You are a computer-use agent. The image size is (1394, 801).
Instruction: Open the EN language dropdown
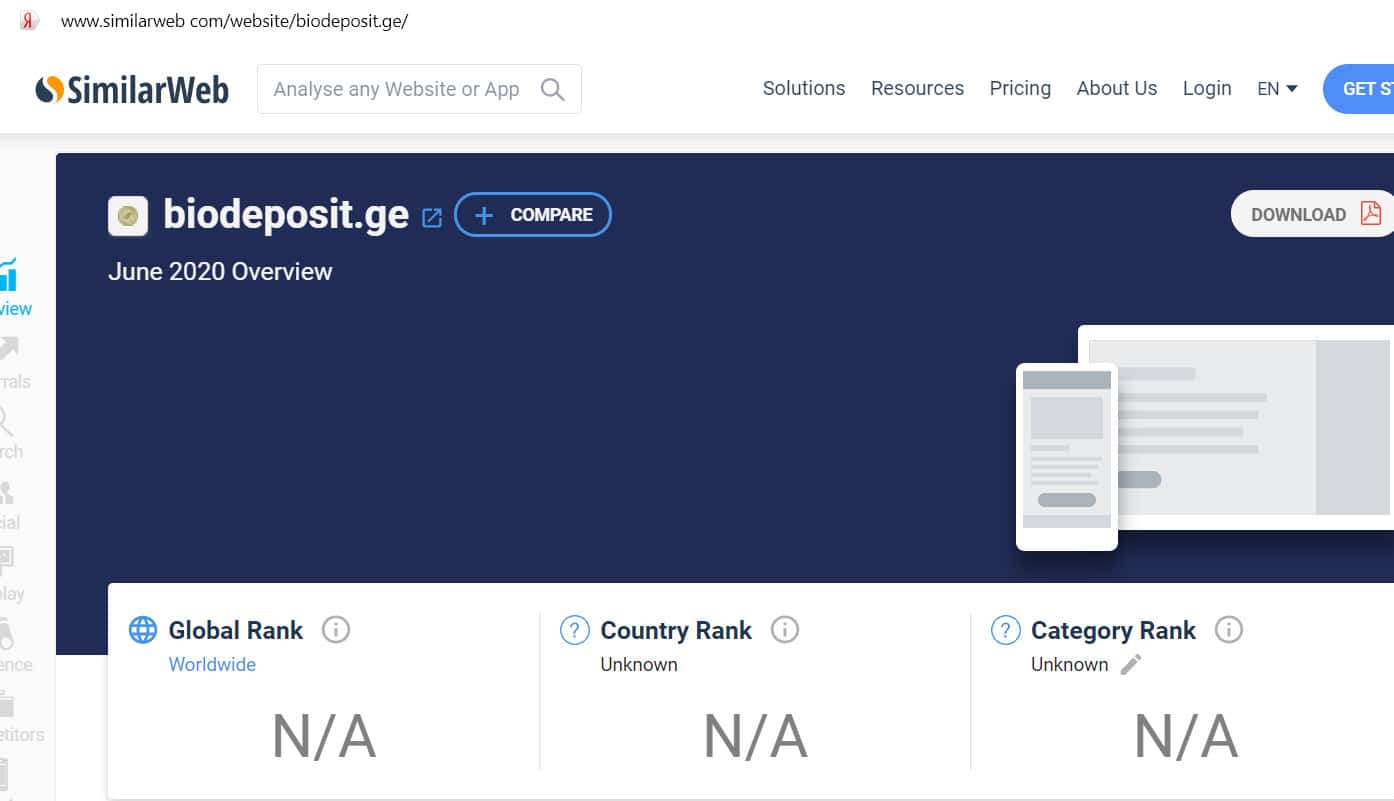tap(1277, 89)
